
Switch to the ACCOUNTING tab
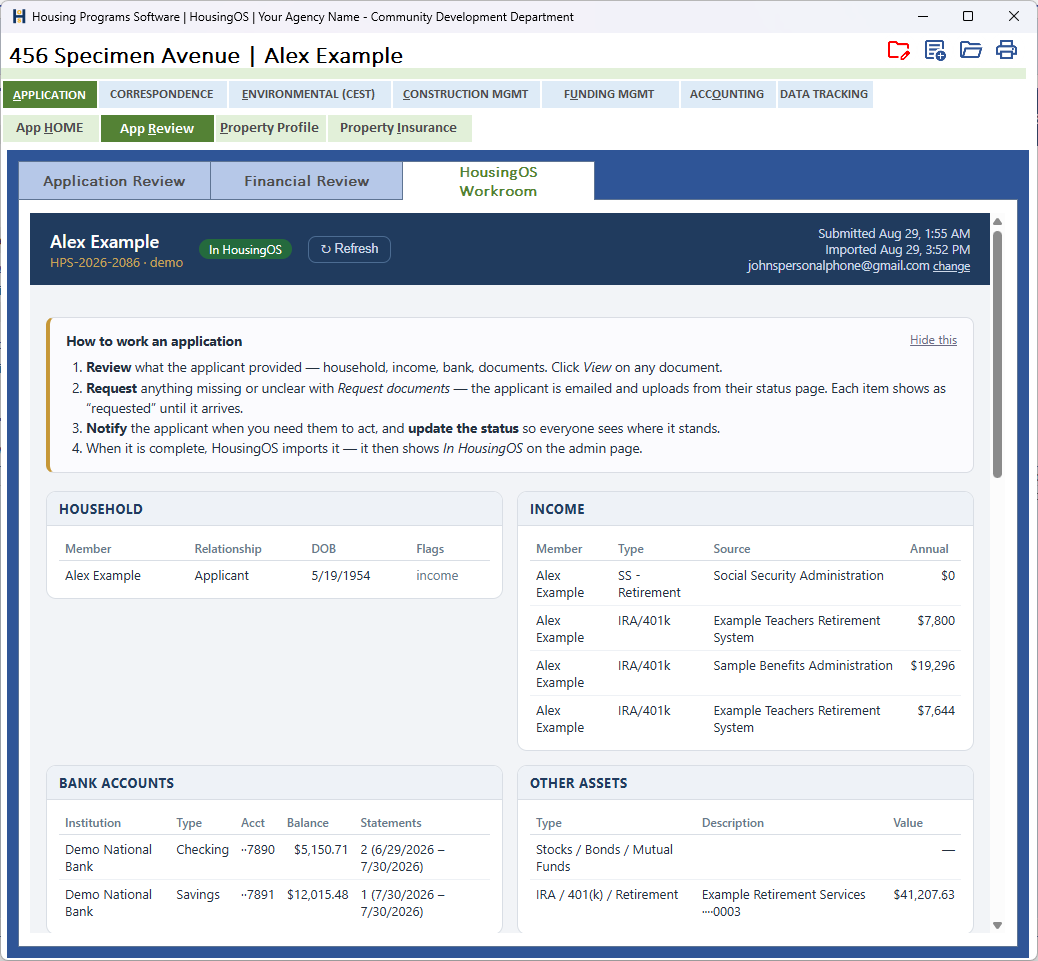point(727,95)
